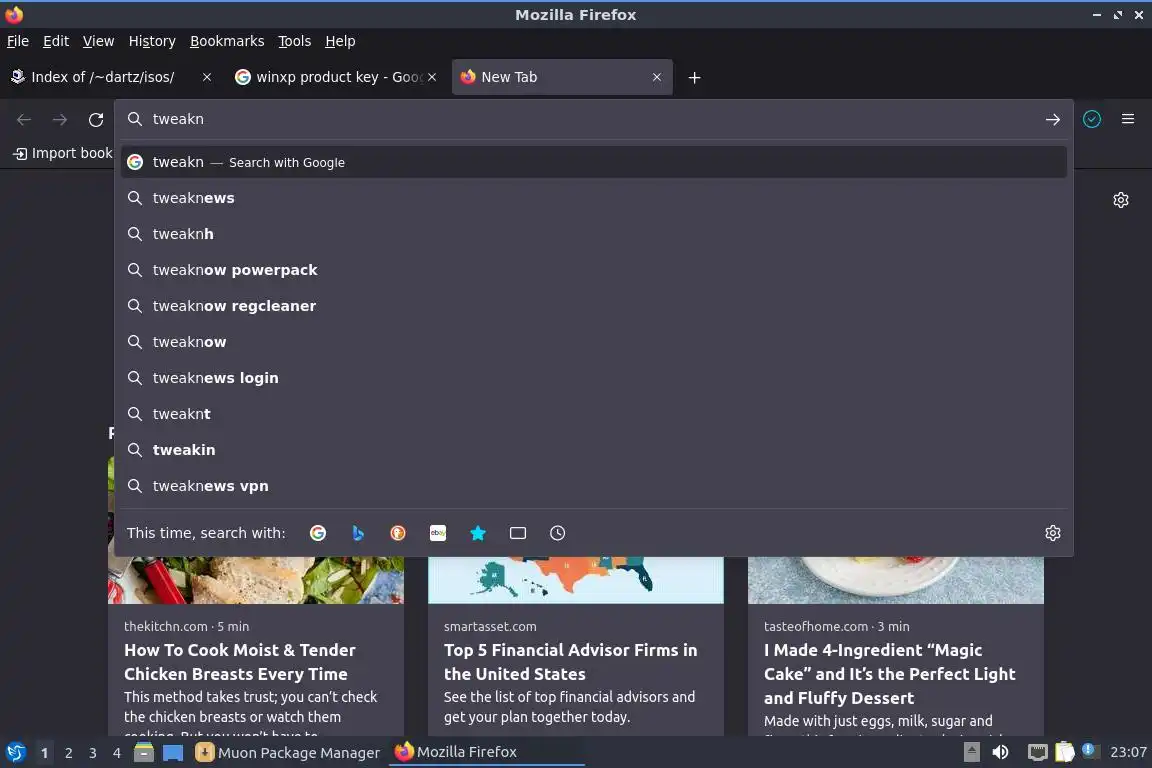Screen dimensions: 1152x768
Task: Choose the 'tweaknh' suggestion
Action: coord(594,234)
